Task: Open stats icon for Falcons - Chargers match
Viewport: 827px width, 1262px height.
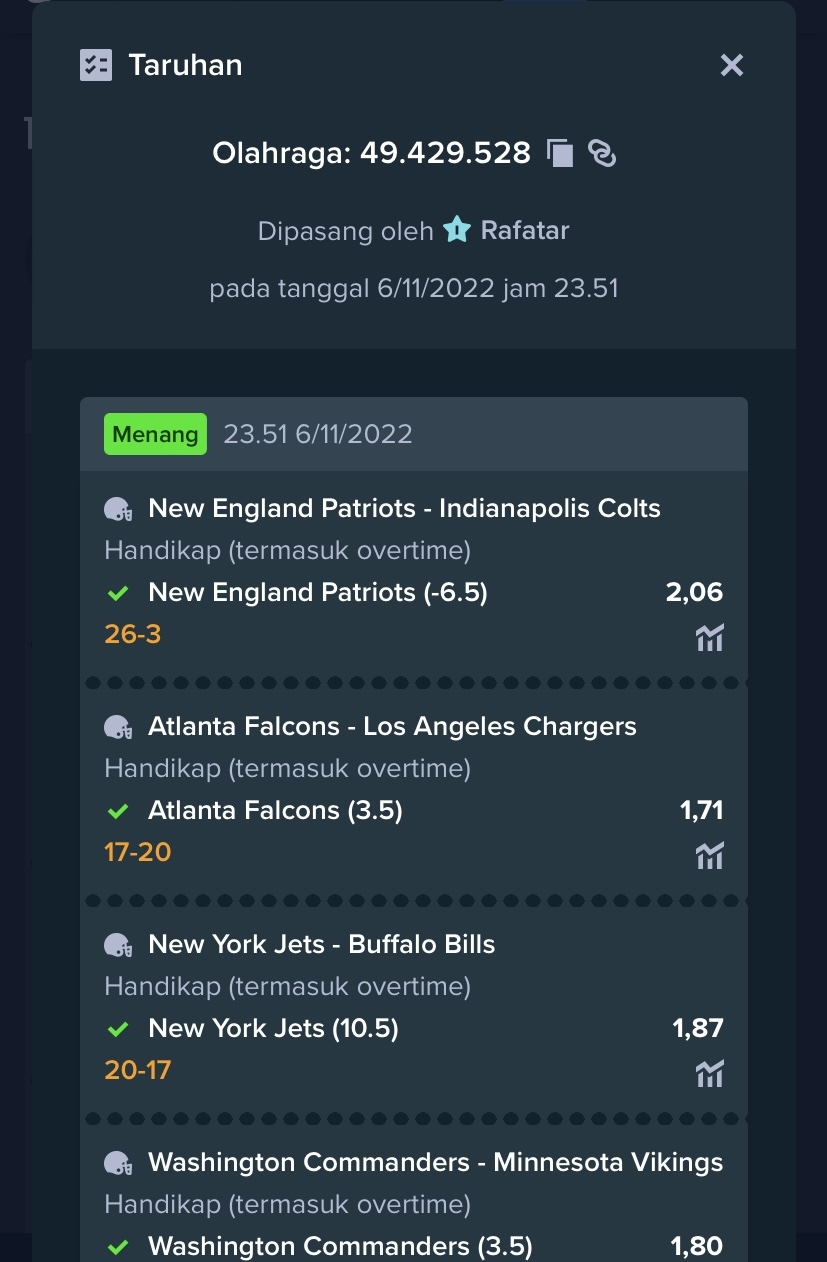Action: 709,855
